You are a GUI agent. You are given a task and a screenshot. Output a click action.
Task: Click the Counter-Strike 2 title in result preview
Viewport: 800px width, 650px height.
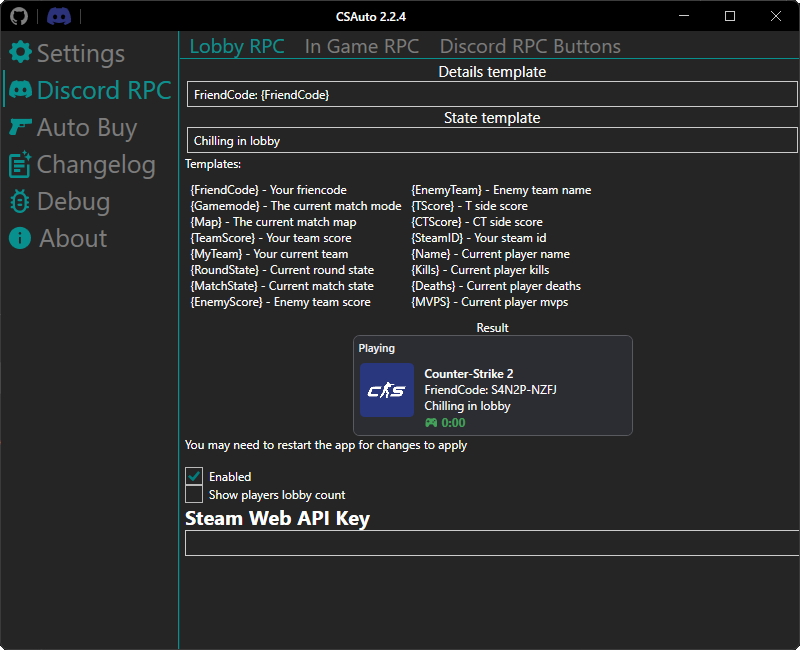[469, 373]
